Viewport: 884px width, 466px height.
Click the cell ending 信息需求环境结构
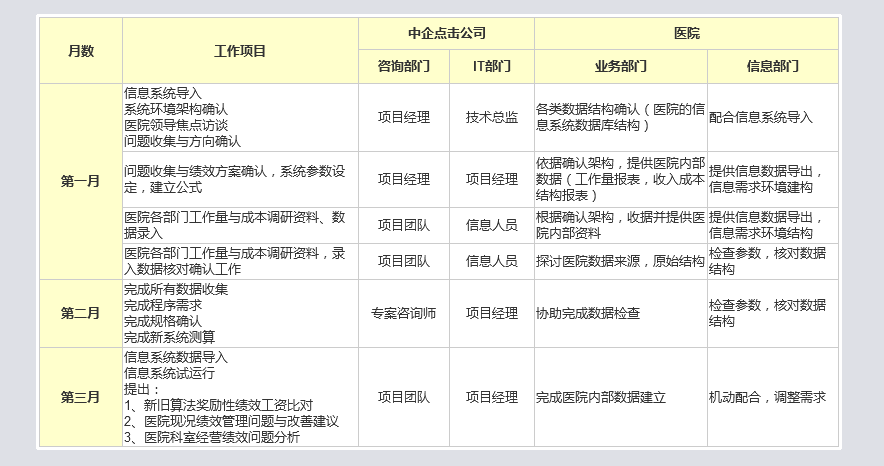click(x=773, y=225)
